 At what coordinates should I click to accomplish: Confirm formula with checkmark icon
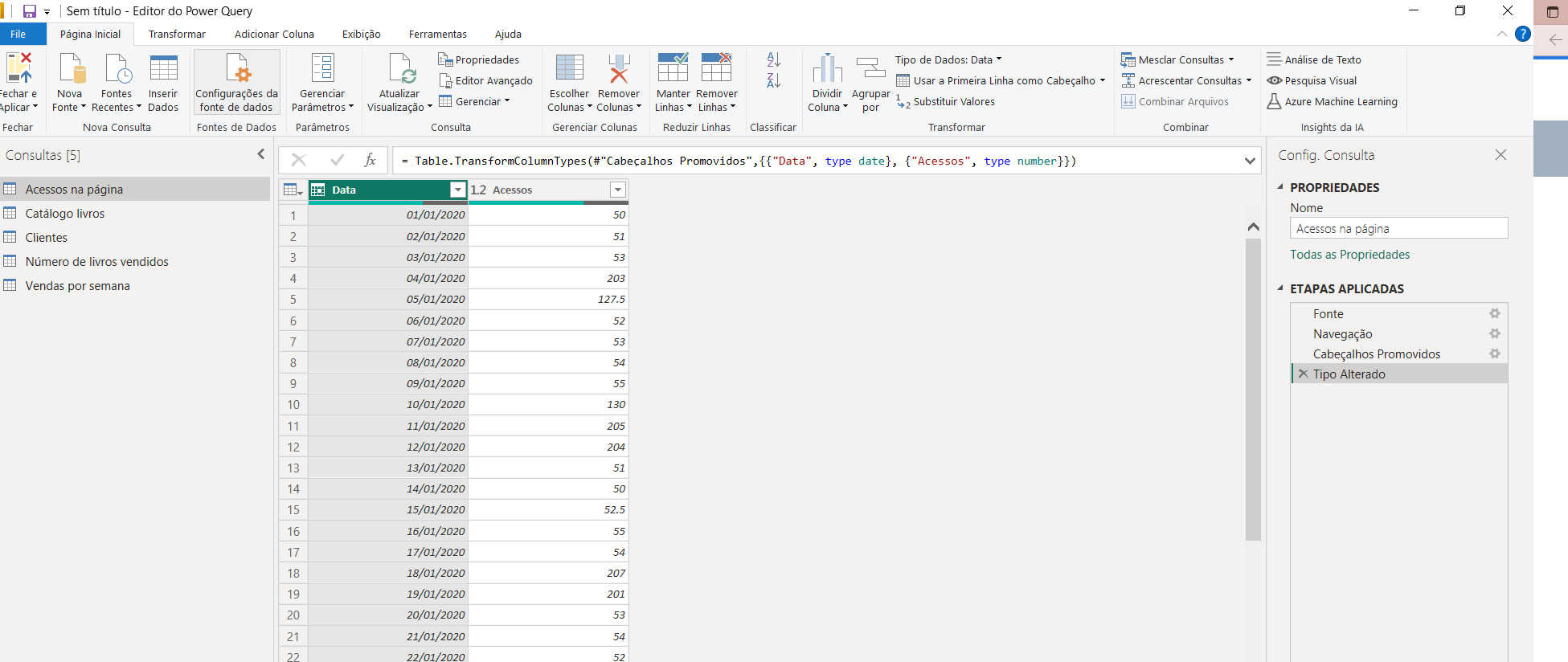(x=338, y=160)
